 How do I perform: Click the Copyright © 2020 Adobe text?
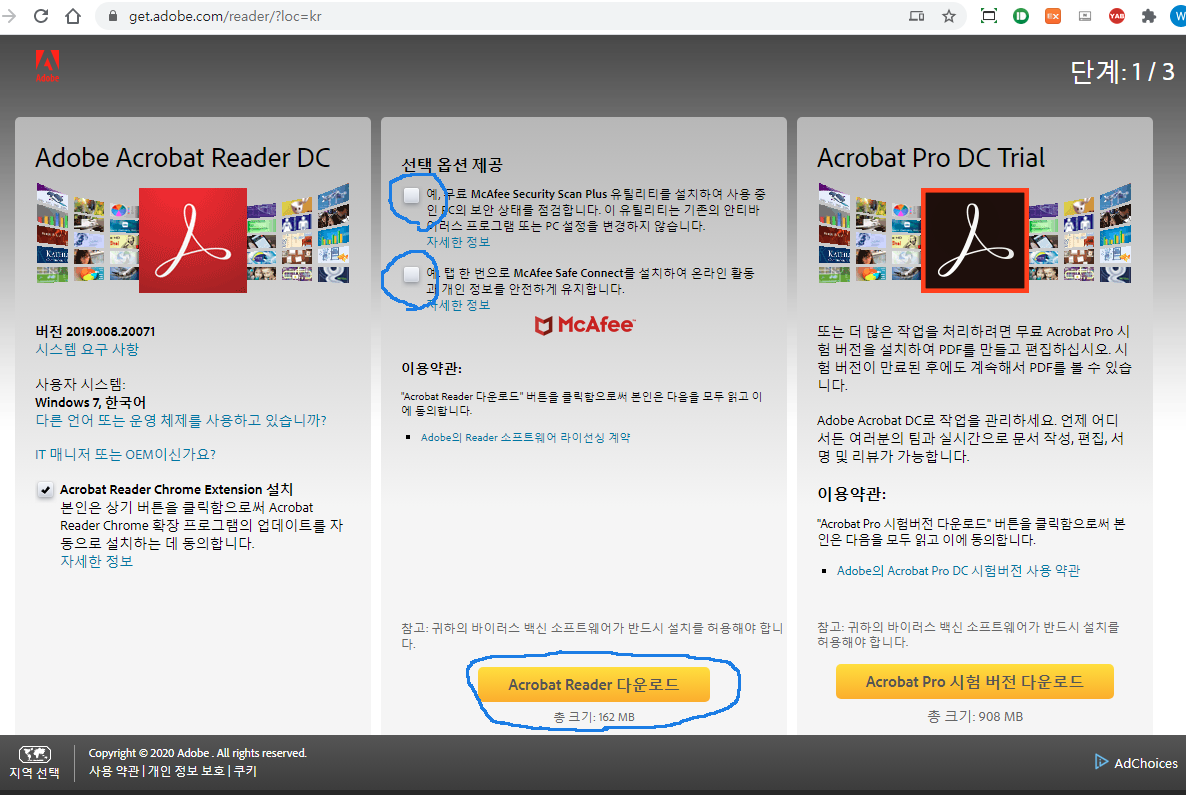click(x=197, y=753)
